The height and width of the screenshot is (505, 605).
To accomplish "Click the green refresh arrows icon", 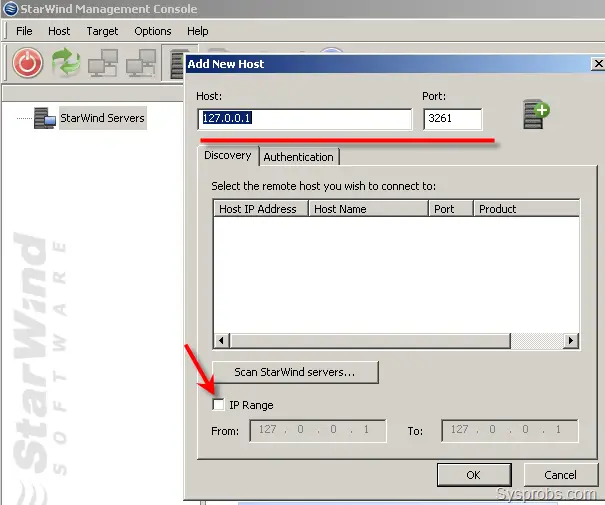I will (x=66, y=62).
